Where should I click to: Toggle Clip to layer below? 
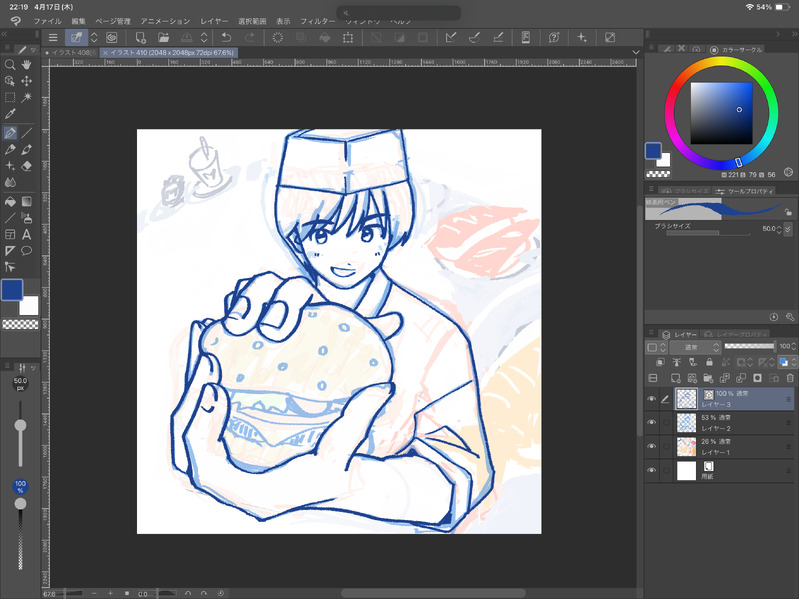coord(660,362)
